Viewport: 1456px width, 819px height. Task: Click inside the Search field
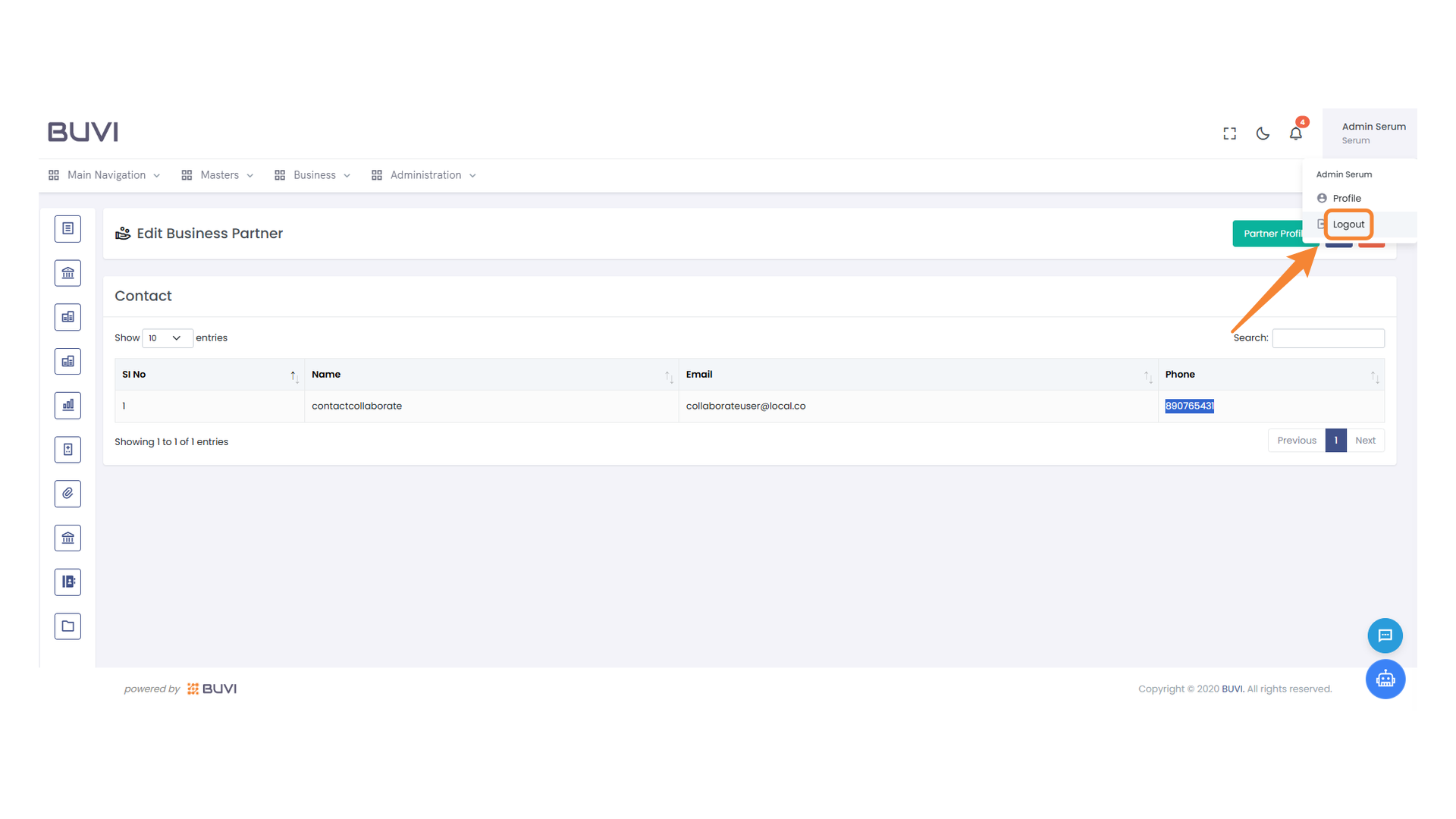(1327, 338)
